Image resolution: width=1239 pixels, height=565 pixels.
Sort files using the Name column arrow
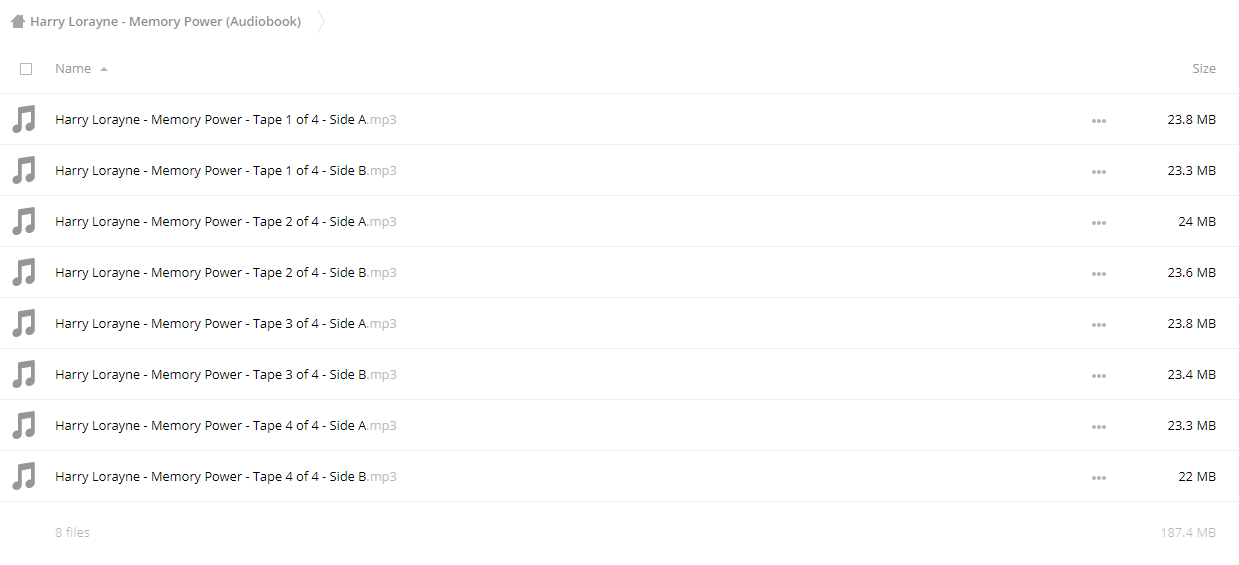[x=104, y=69]
